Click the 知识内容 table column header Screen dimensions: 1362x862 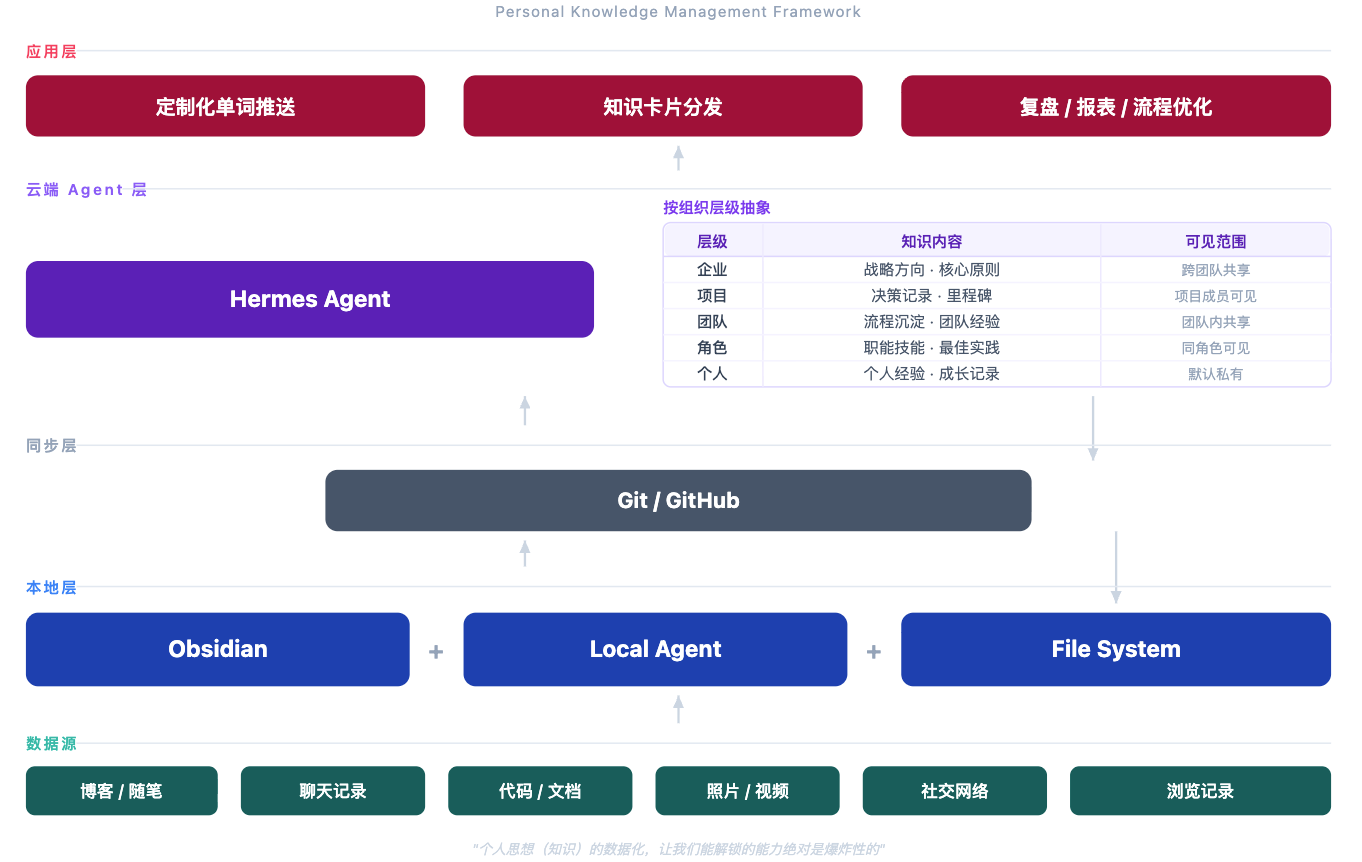pyautogui.click(x=931, y=241)
